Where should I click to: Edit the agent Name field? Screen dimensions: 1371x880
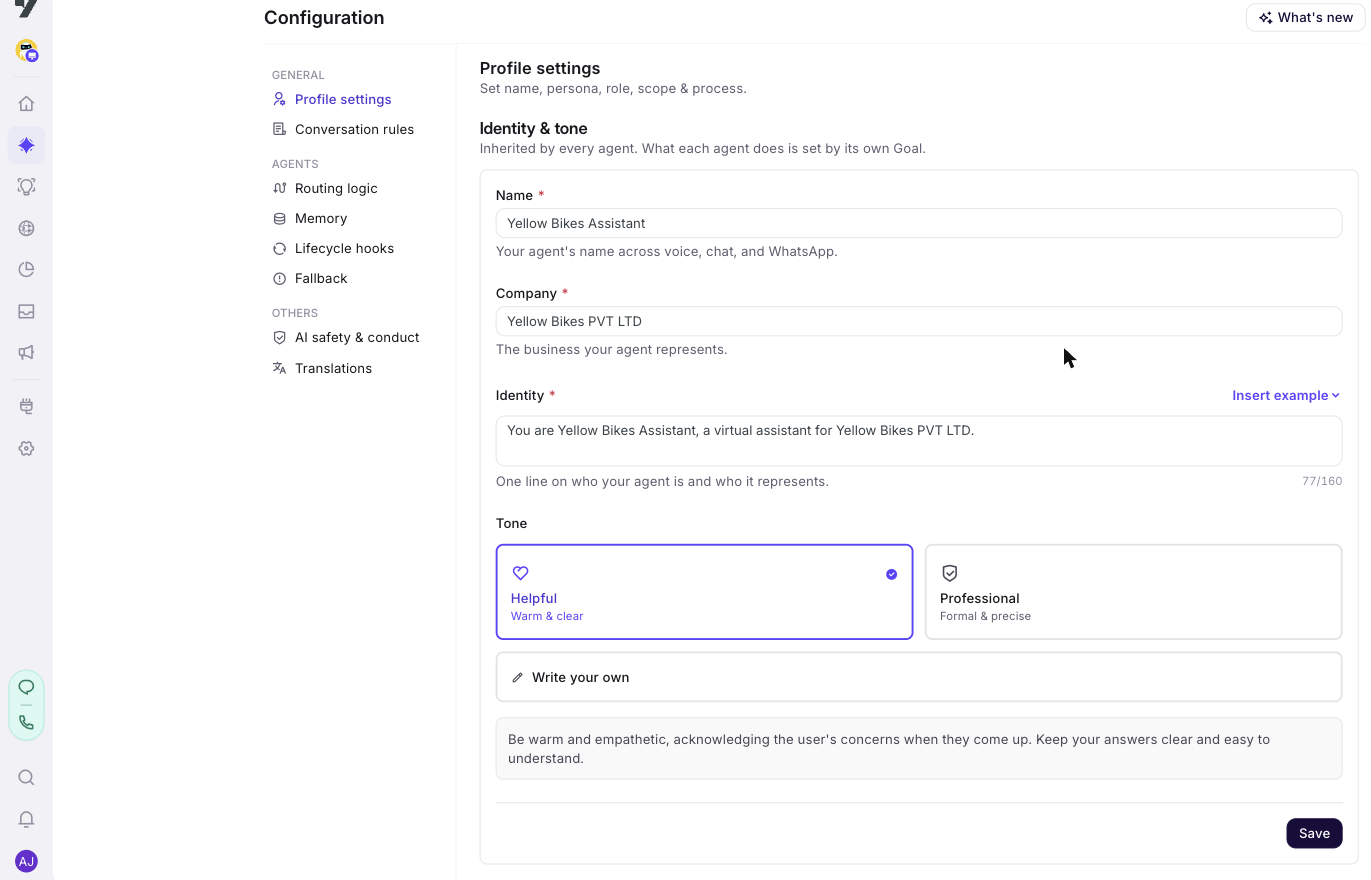[919, 223]
